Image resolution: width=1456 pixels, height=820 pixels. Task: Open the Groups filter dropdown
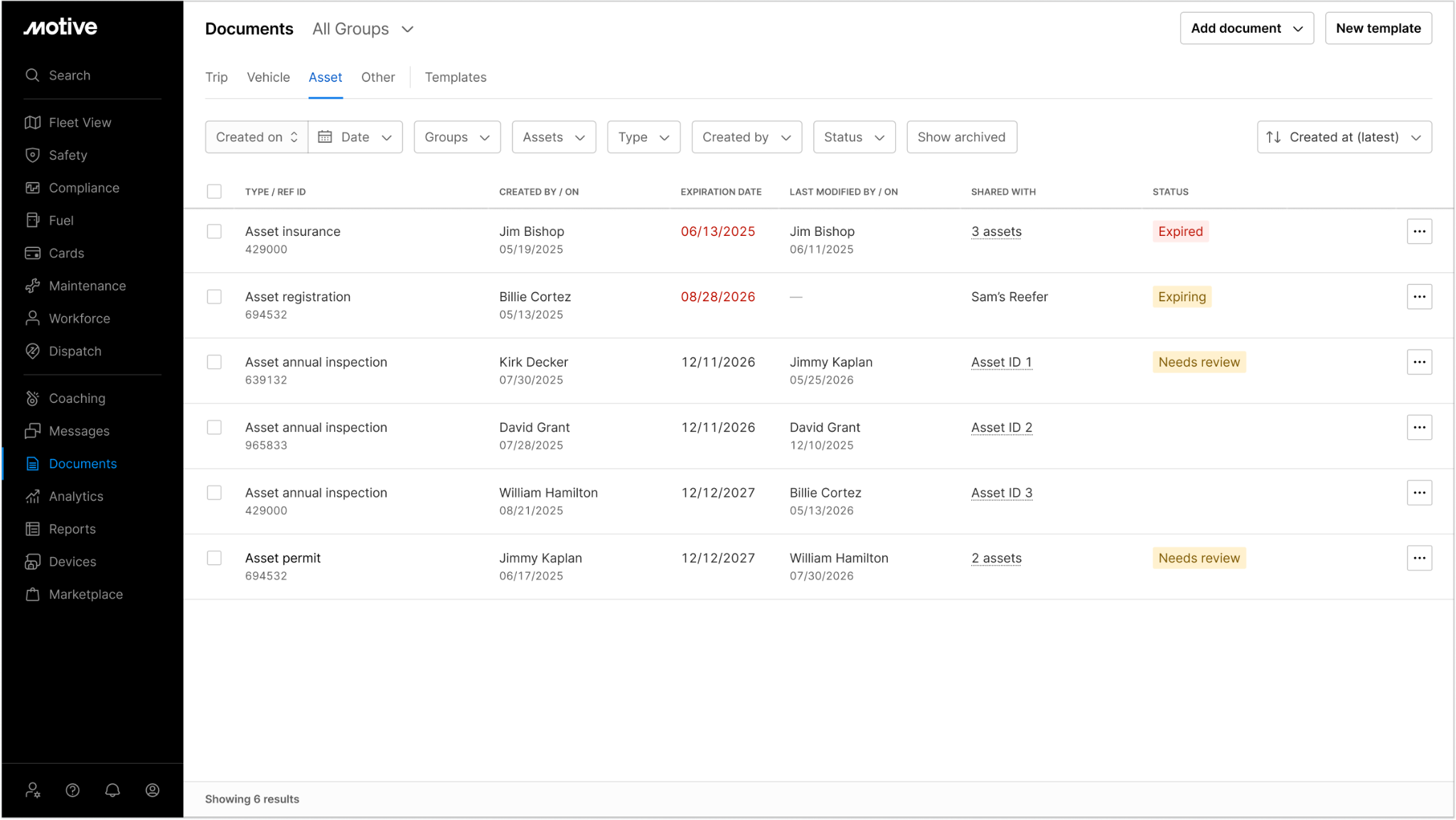(x=457, y=137)
